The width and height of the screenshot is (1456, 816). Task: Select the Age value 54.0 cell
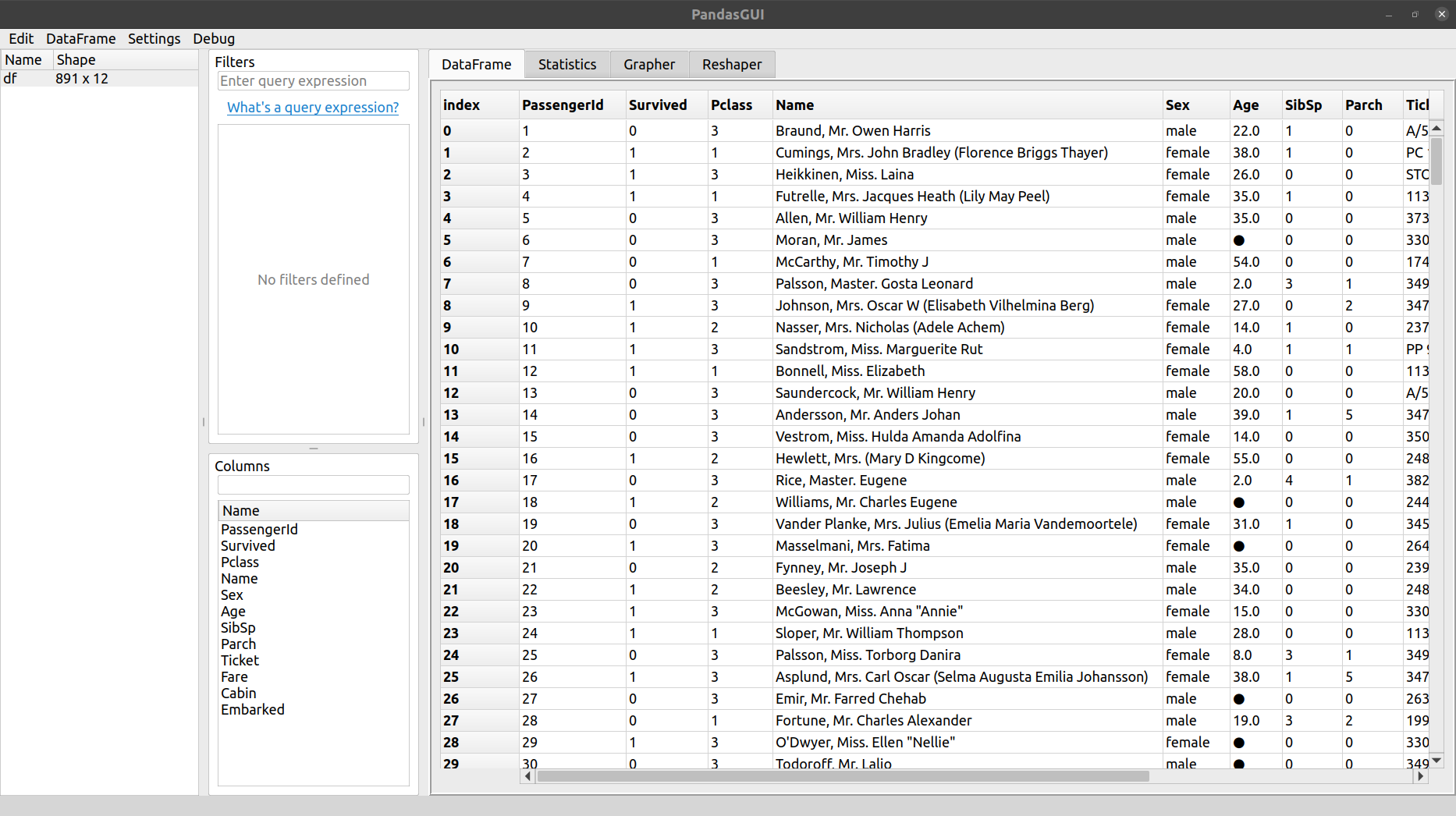tap(1256, 262)
